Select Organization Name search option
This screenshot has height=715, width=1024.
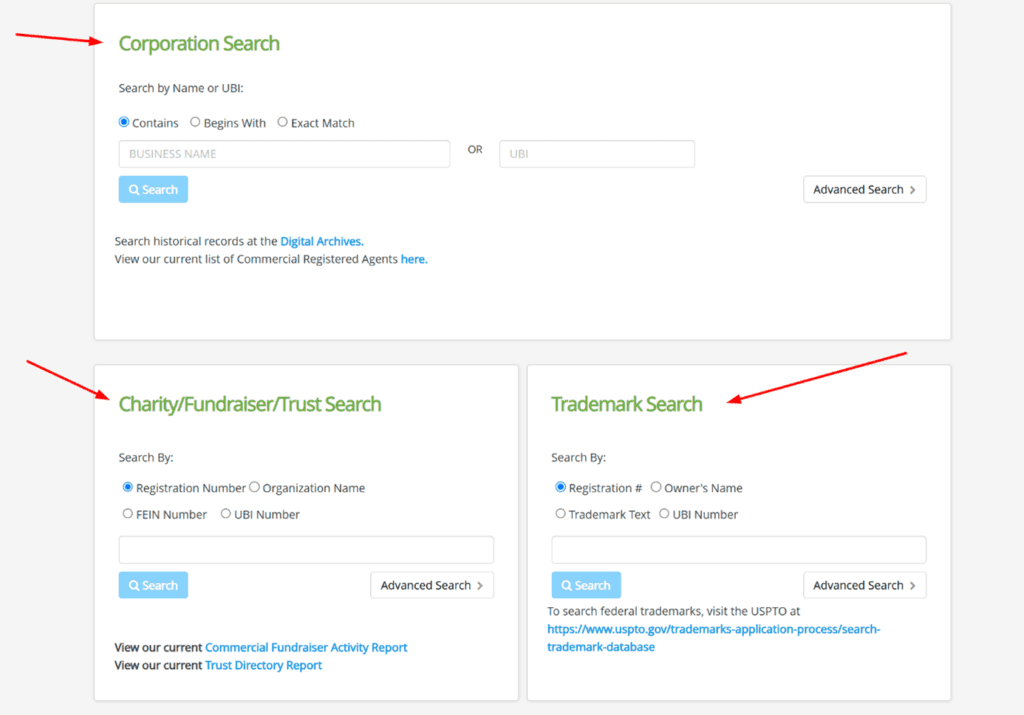pyautogui.click(x=254, y=487)
